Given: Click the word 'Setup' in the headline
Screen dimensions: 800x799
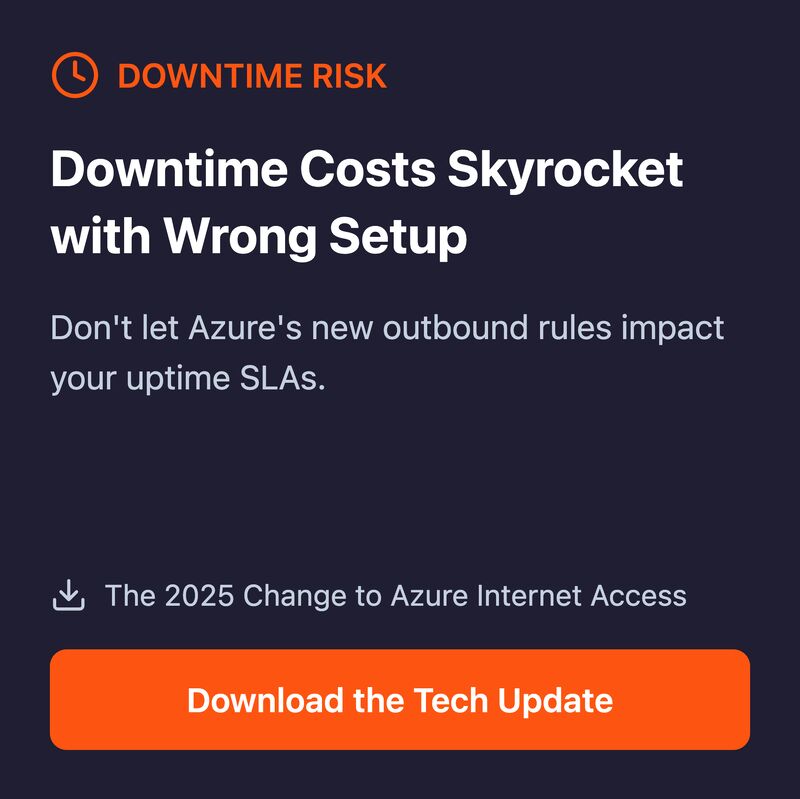Looking at the screenshot, I should (398, 237).
